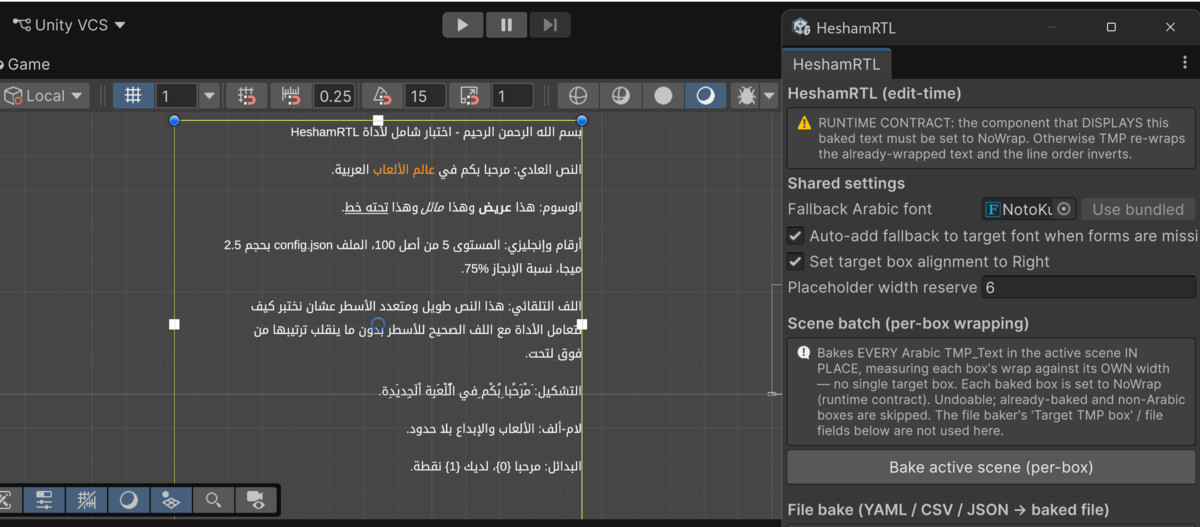This screenshot has width=1200, height=527.
Task: Maximize the HeshamRTL window
Action: coord(1111,27)
